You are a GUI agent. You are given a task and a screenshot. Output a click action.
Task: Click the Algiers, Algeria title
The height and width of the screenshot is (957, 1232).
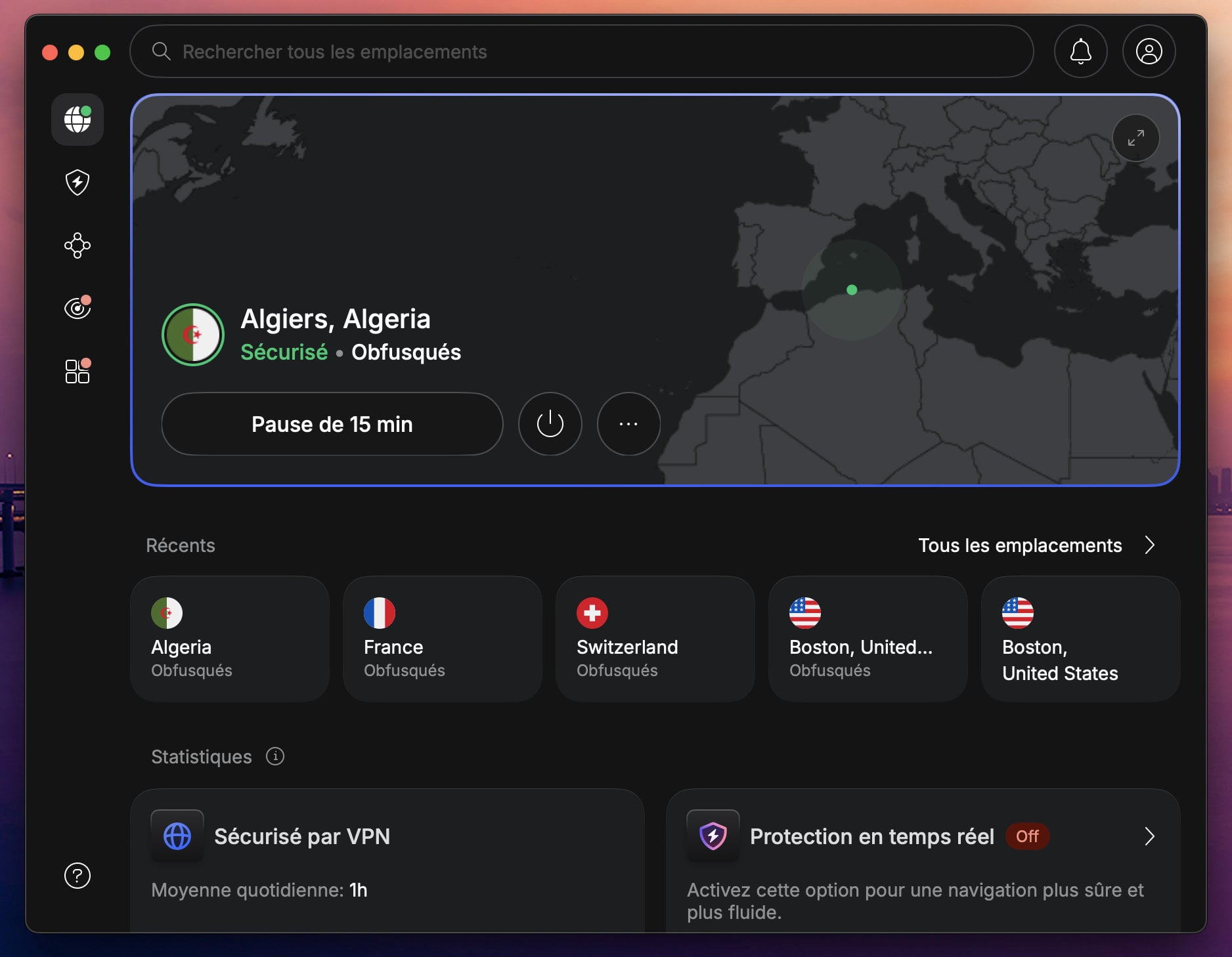click(336, 319)
